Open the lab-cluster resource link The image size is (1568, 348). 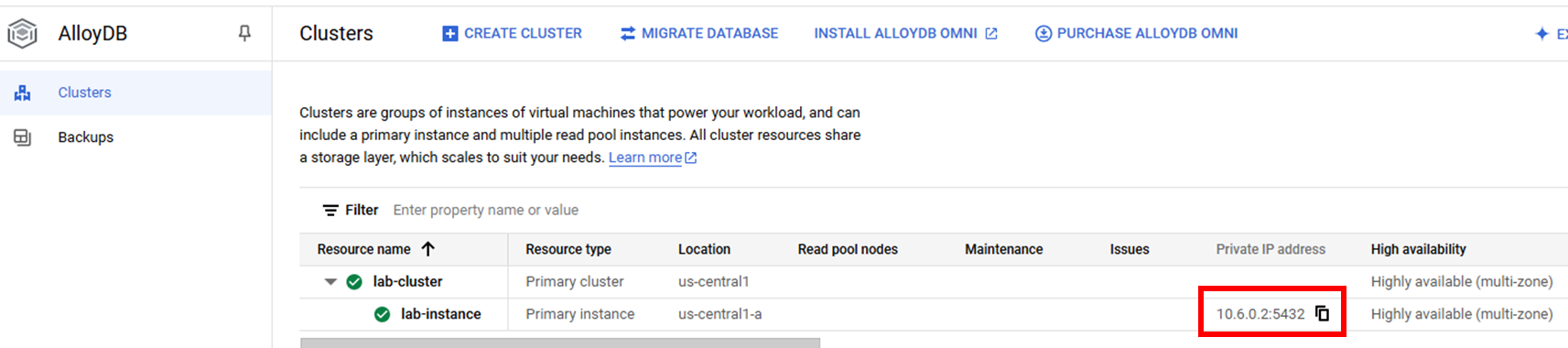[407, 282]
